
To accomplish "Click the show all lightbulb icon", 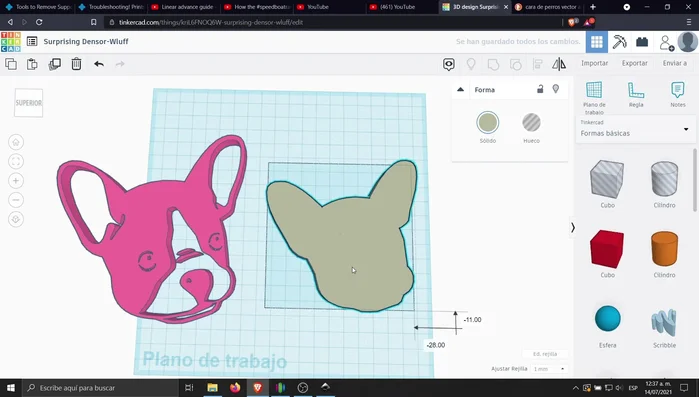I will [471, 64].
